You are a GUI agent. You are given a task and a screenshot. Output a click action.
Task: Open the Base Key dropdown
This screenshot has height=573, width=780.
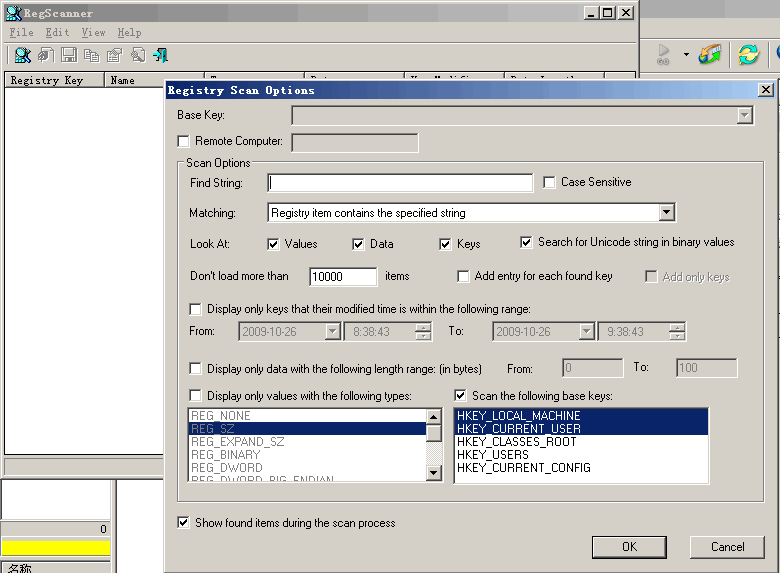coord(744,115)
